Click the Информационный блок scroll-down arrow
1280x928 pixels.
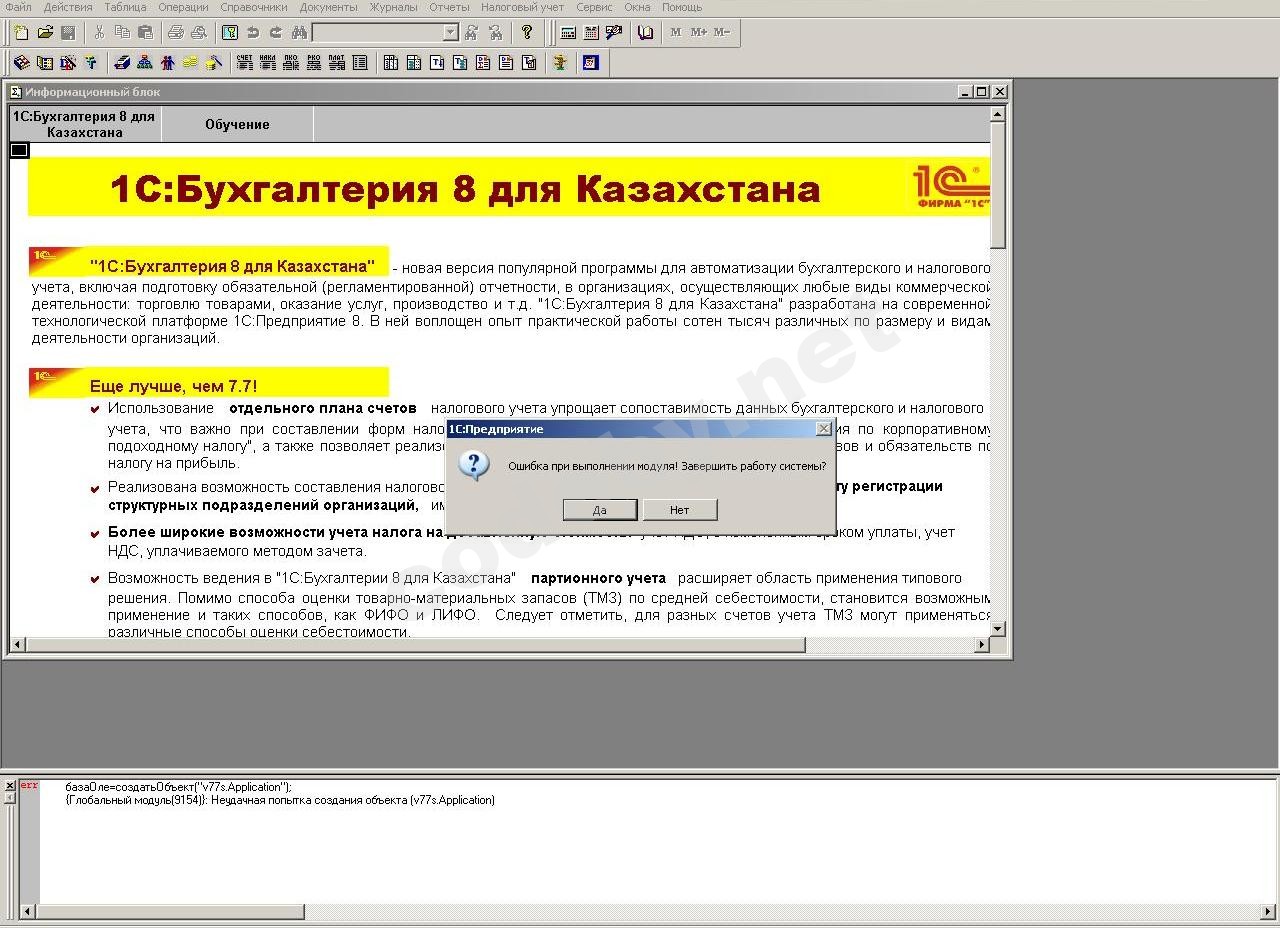click(997, 628)
